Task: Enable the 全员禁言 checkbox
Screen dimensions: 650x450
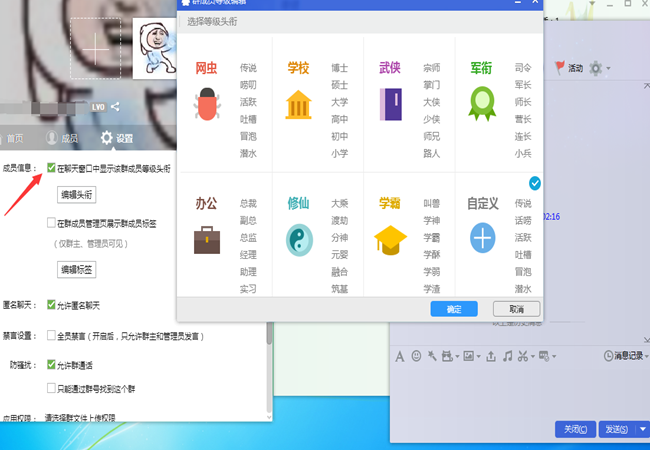Action: 51,335
